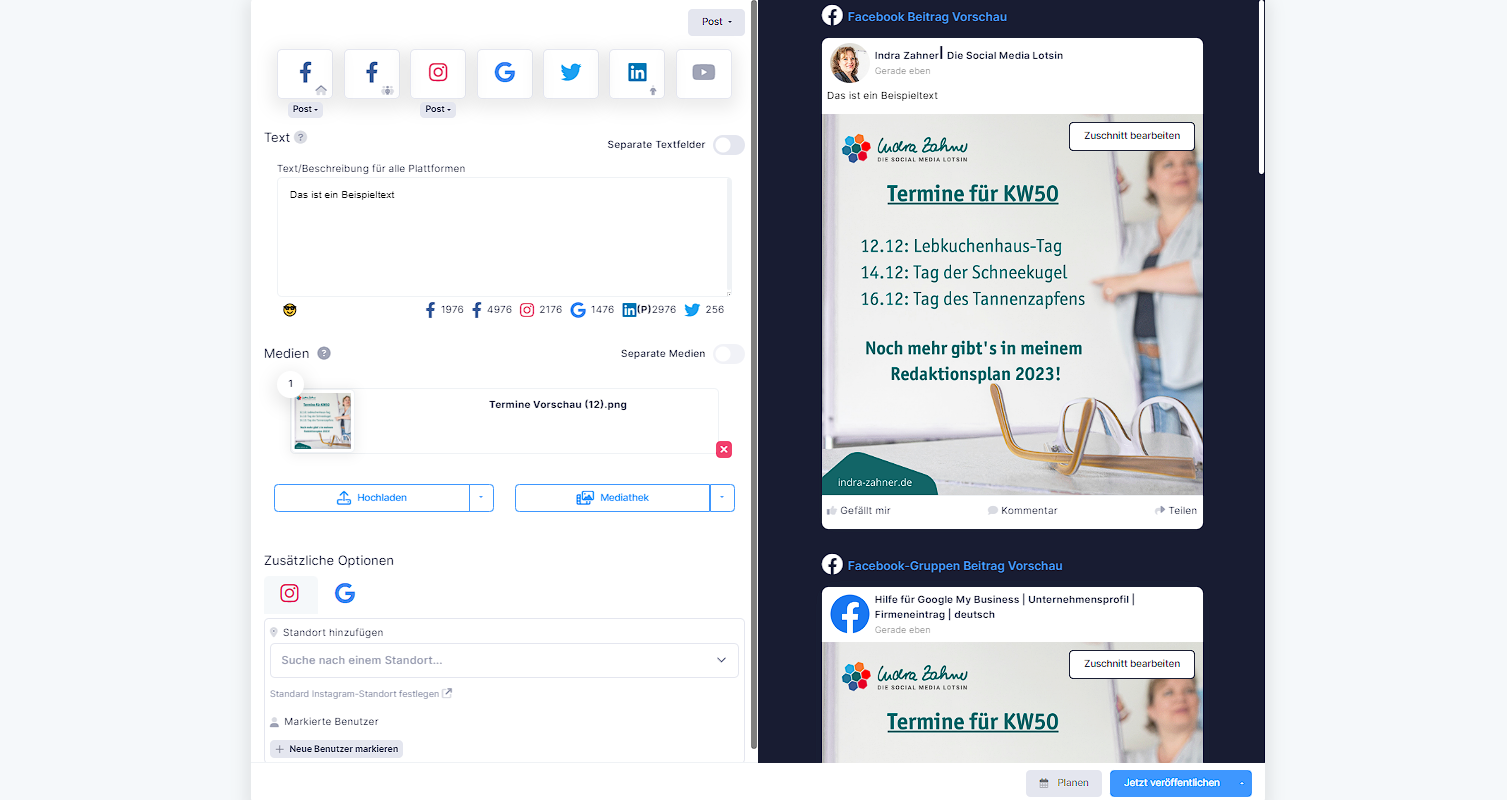Screen dimensions: 1507x800
Task: Select the Instagram network icon
Action: (x=438, y=74)
